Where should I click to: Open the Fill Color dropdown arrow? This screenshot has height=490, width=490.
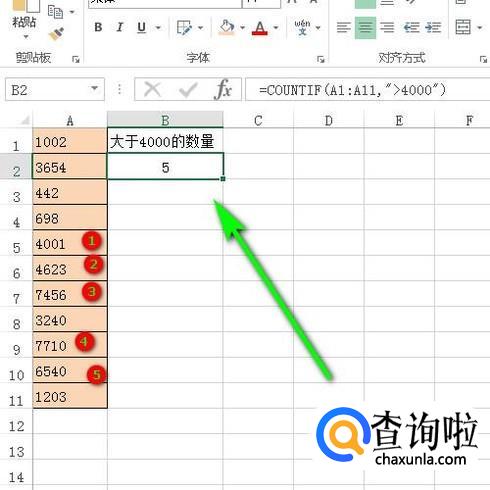pos(242,28)
